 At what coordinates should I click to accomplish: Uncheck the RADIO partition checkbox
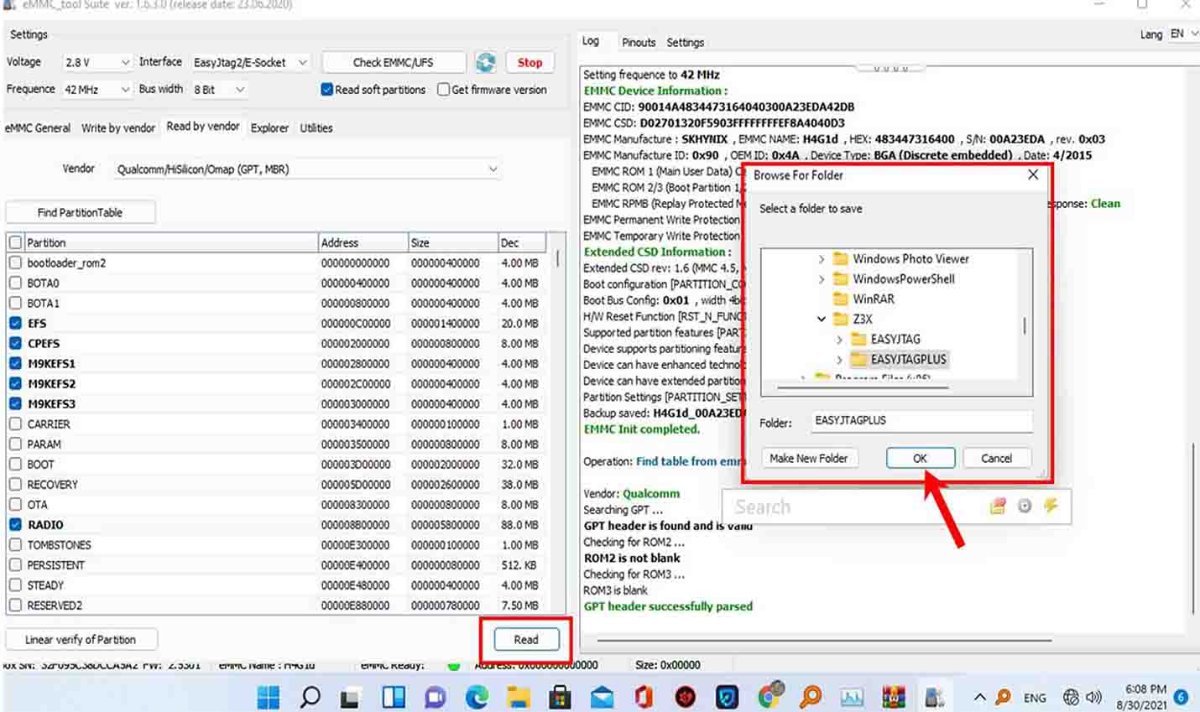[15, 524]
